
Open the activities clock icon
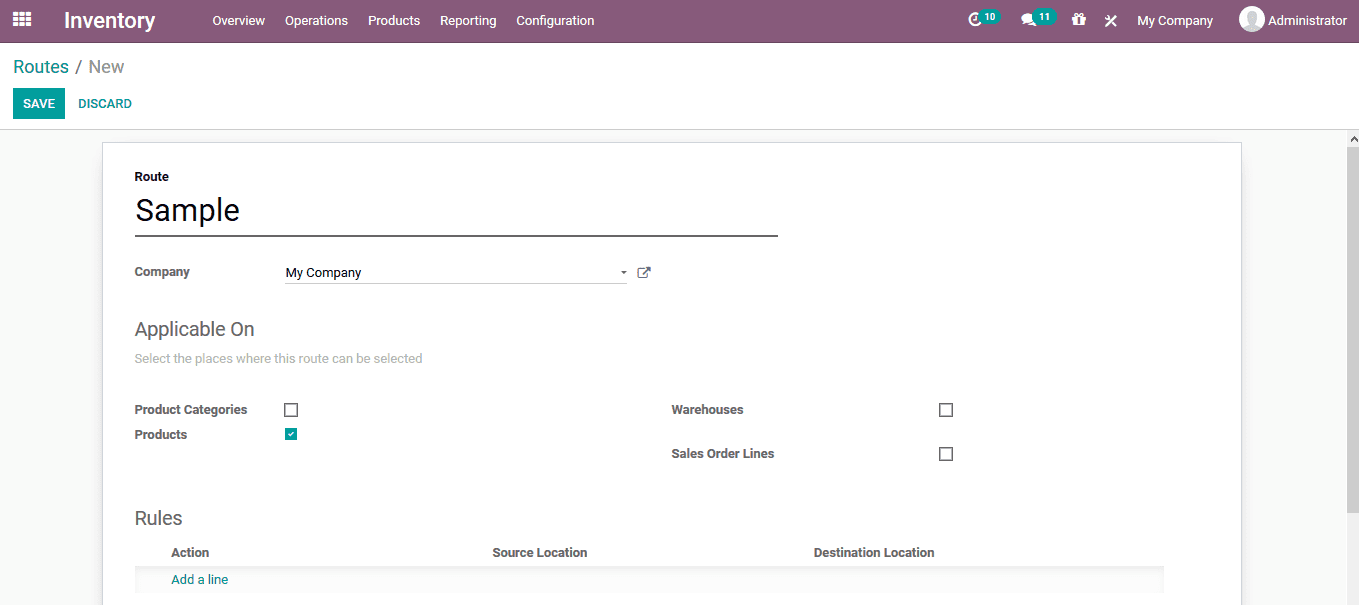point(978,19)
